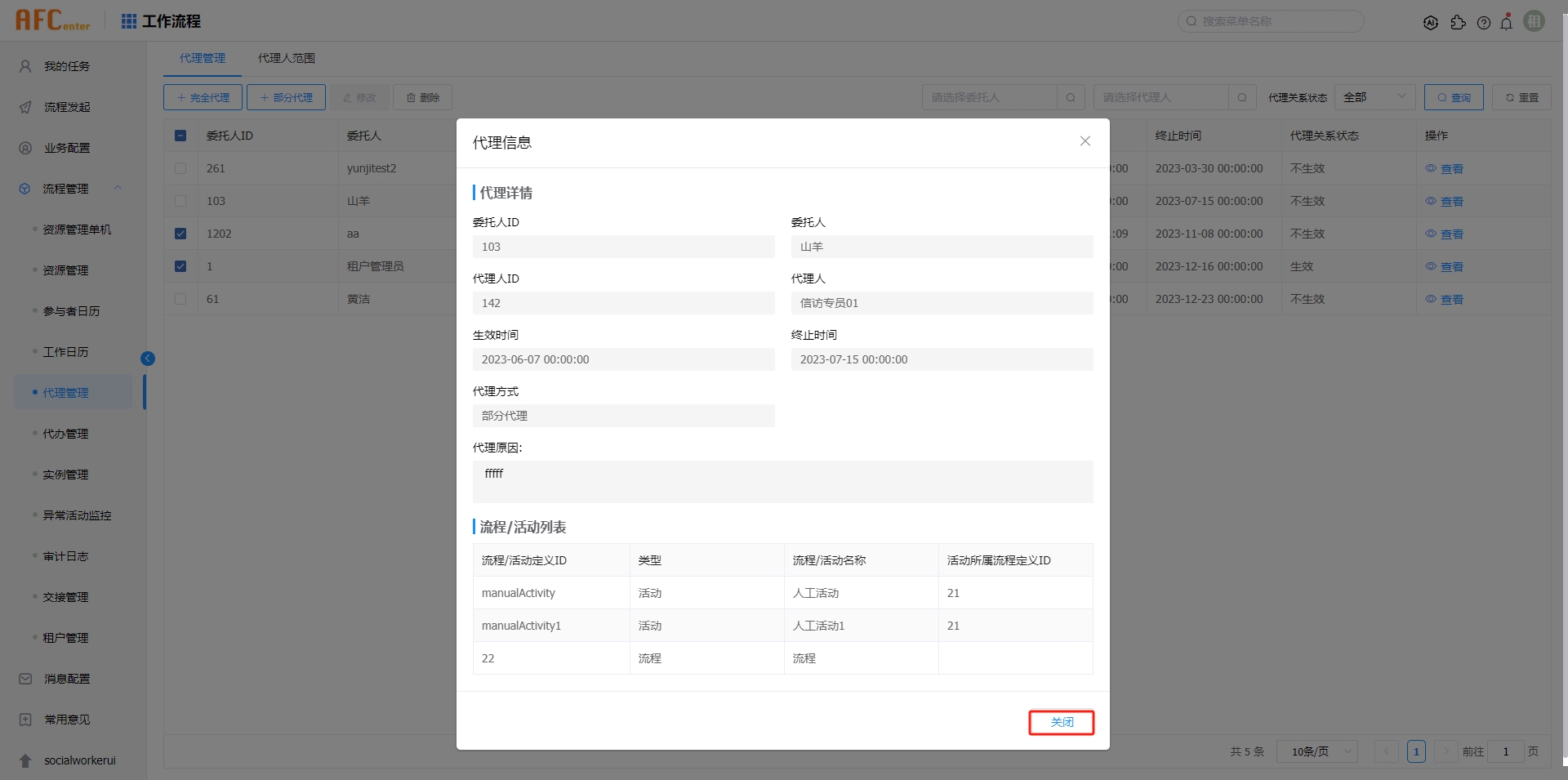
Task: Open the AI assistant icon in the header
Action: (x=1432, y=22)
